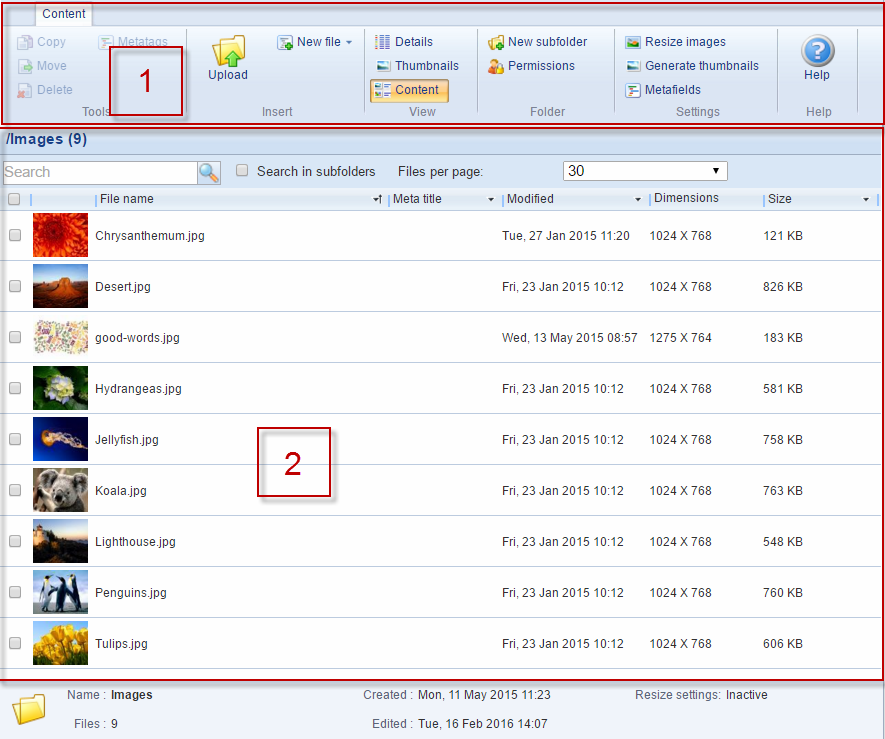Open the Modified column dropdown arrow
The height and width of the screenshot is (739, 885).
638,200
